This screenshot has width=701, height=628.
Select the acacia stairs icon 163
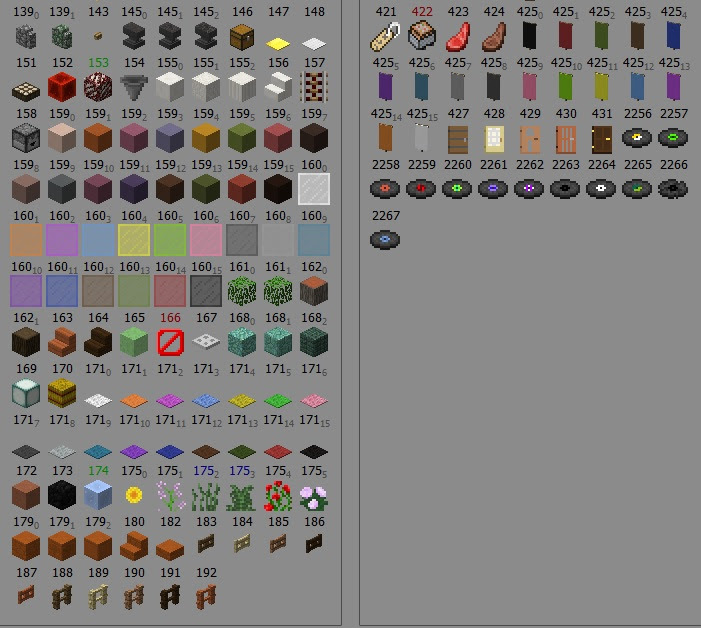point(62,342)
